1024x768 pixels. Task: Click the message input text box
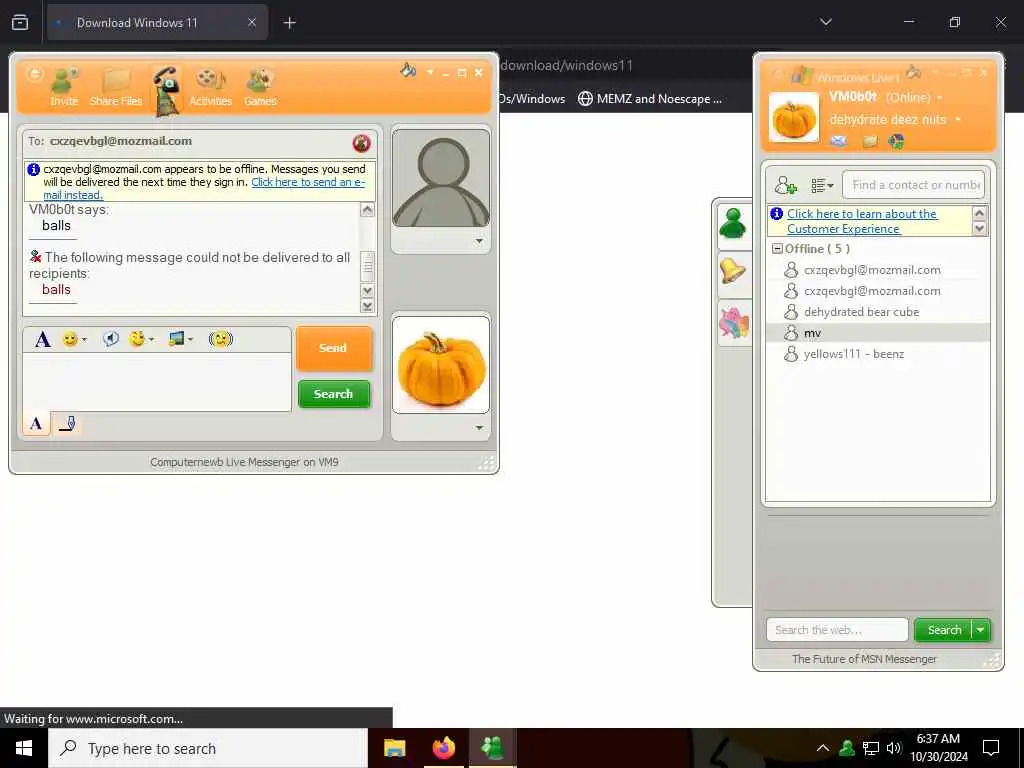click(157, 381)
